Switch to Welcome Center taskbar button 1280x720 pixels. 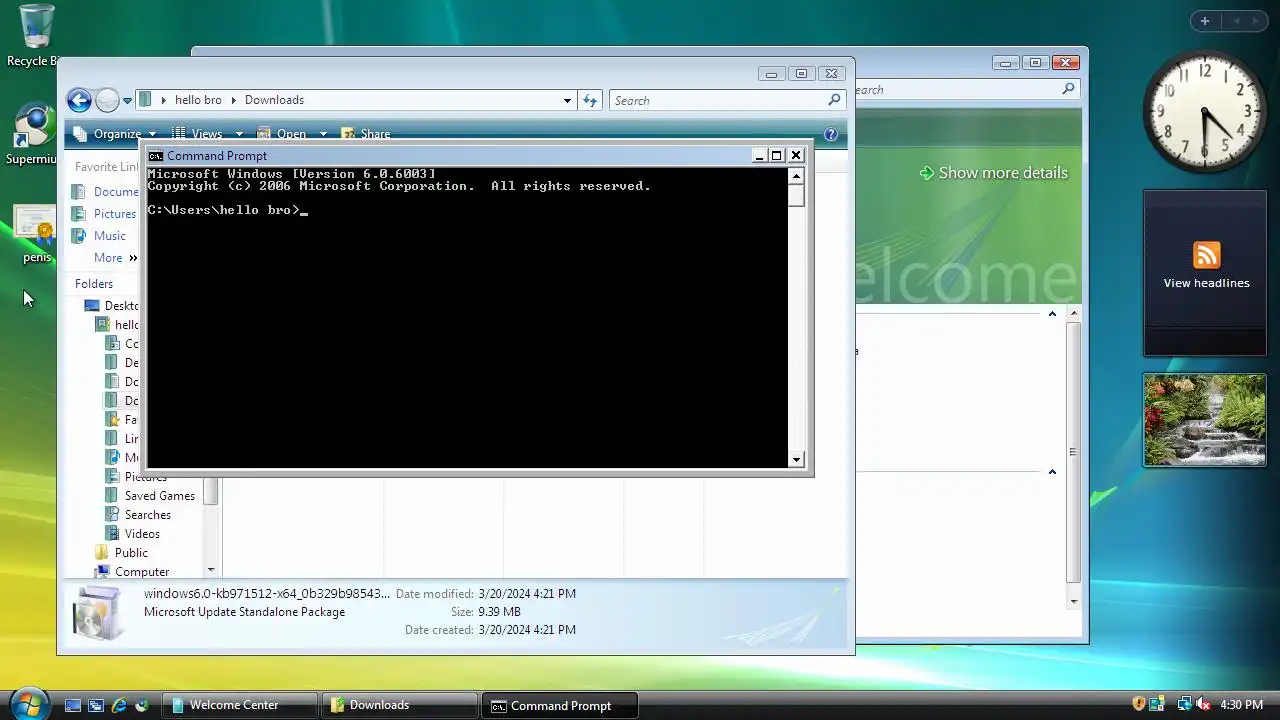pos(239,705)
